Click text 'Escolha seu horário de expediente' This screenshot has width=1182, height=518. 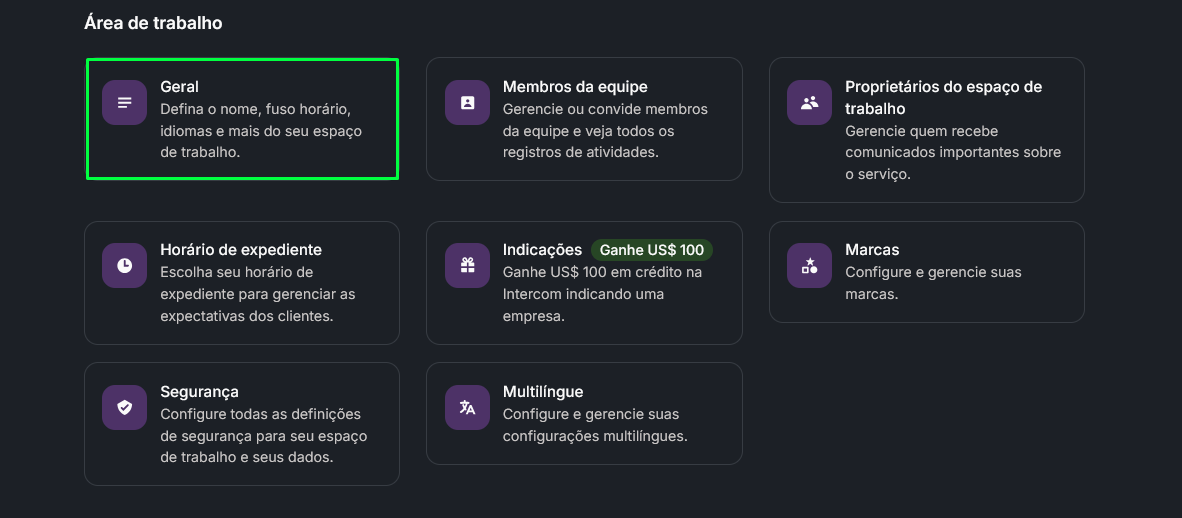tap(237, 283)
